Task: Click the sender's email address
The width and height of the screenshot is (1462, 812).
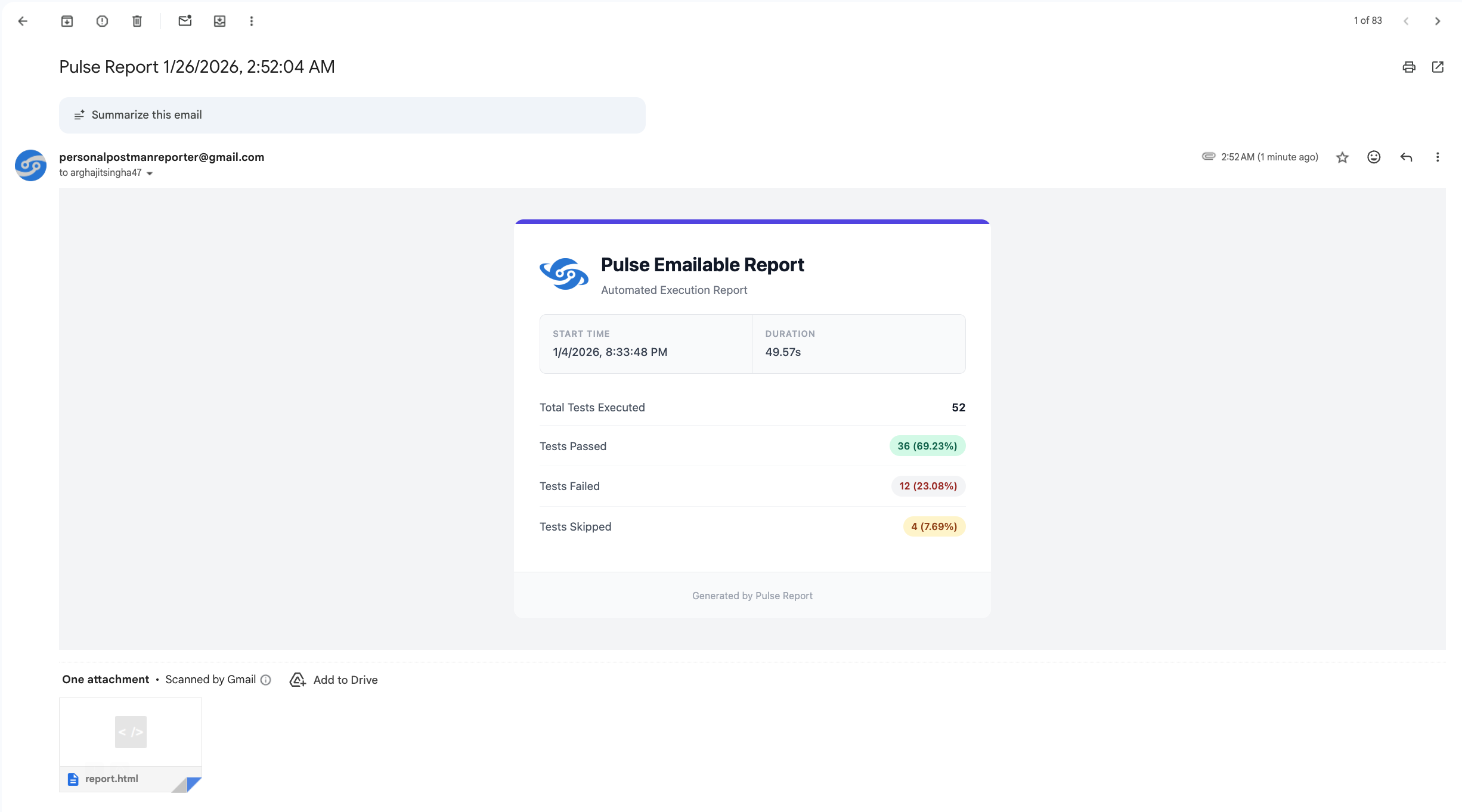Action: pyautogui.click(x=162, y=157)
